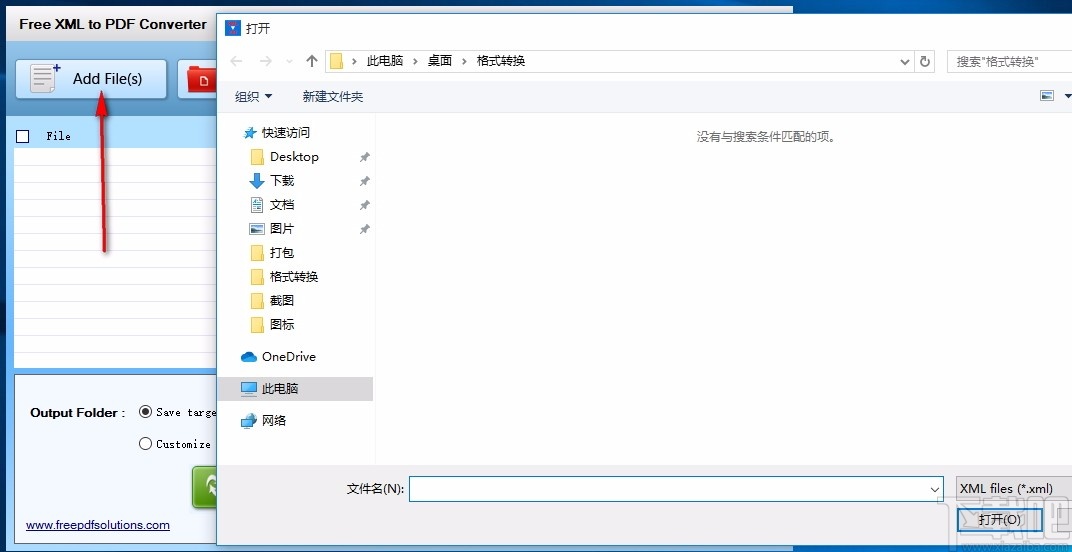Click the 打开(O) button
Viewport: 1072px width, 552px height.
pyautogui.click(x=1000, y=520)
